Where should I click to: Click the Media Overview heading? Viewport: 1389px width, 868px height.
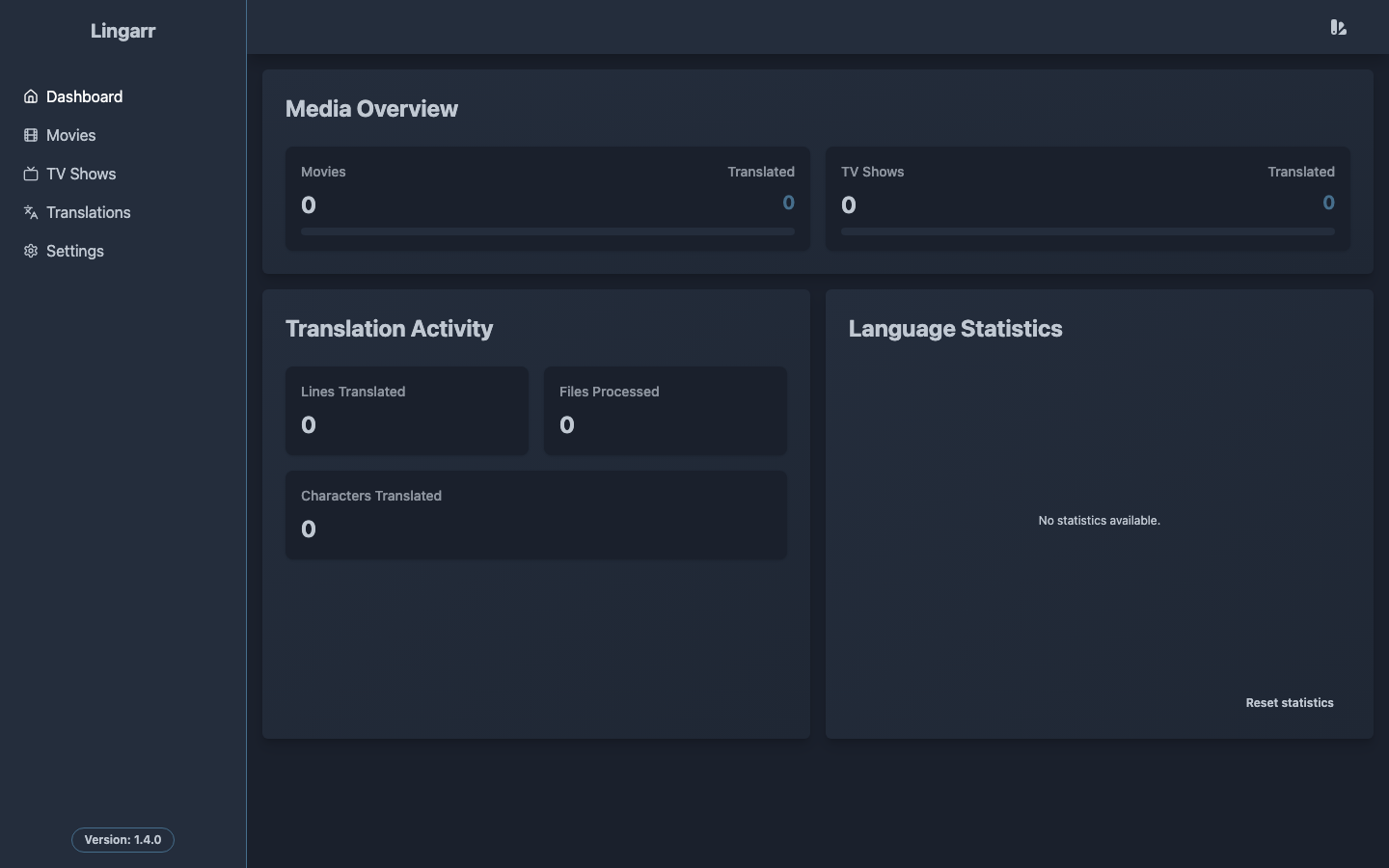[371, 109]
